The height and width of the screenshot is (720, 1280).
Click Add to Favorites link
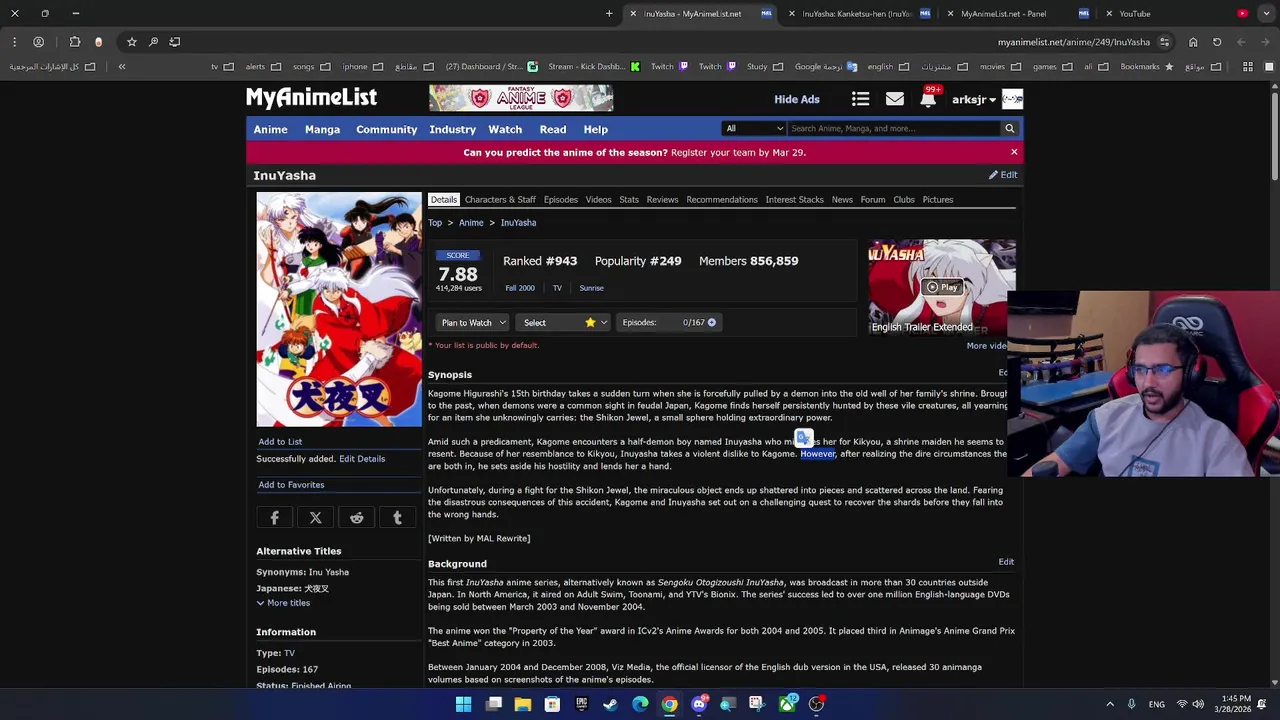pyautogui.click(x=291, y=485)
